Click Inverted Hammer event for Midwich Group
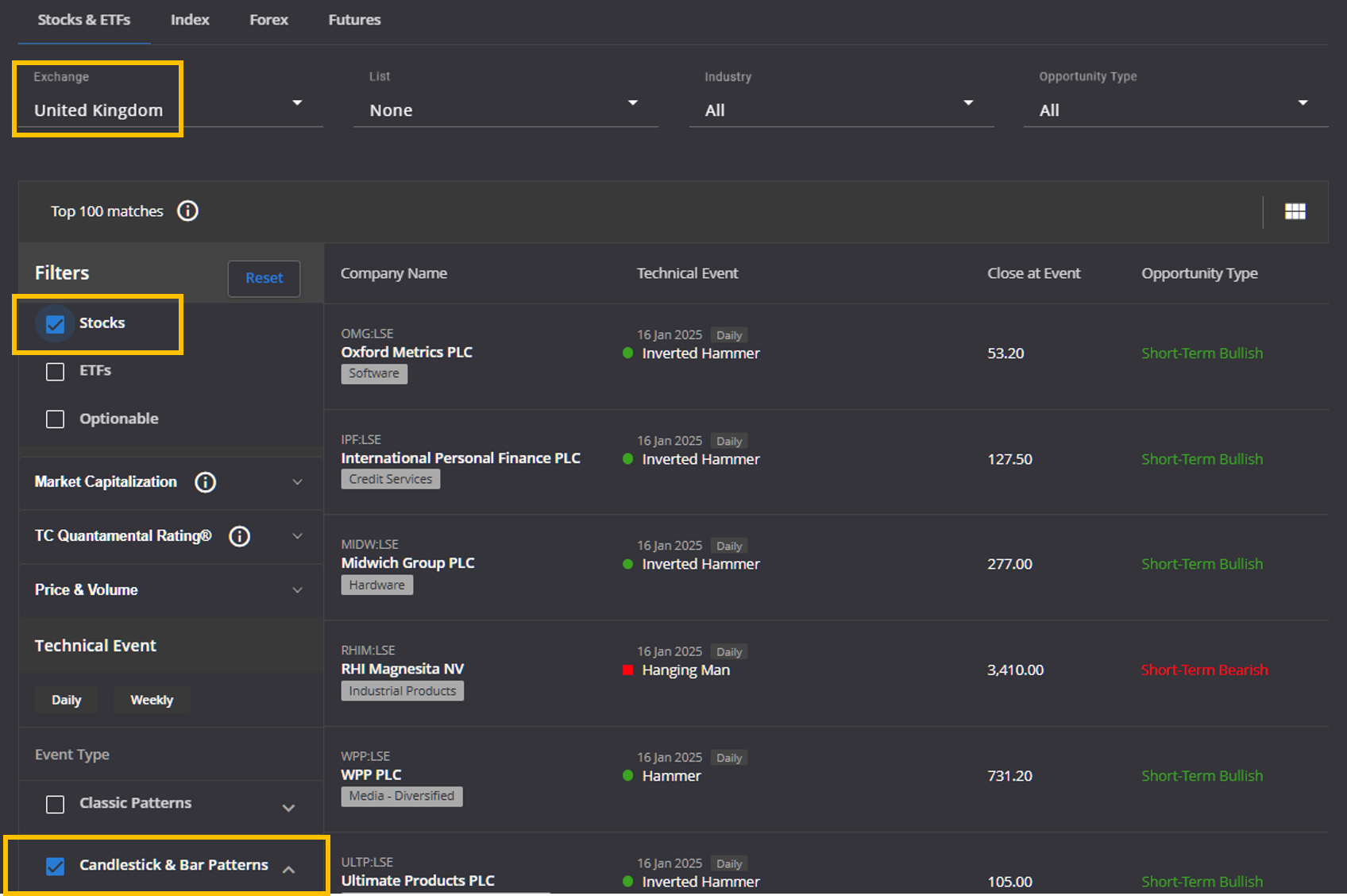This screenshot has height=896, width=1347. (701, 564)
